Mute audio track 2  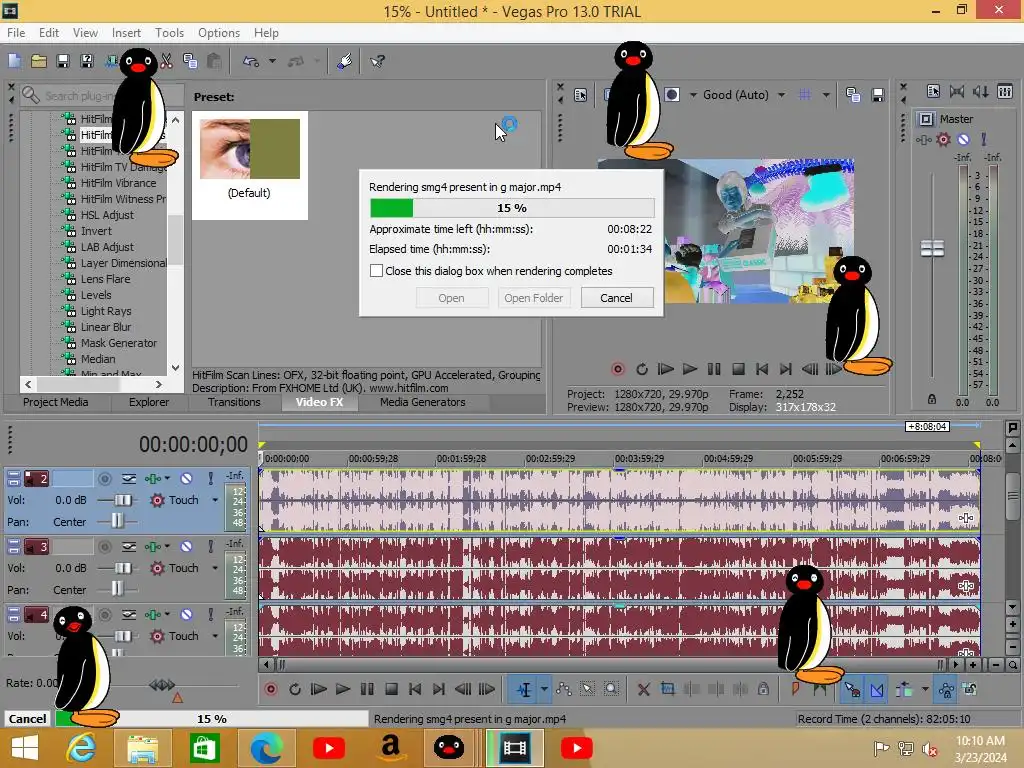click(x=186, y=479)
